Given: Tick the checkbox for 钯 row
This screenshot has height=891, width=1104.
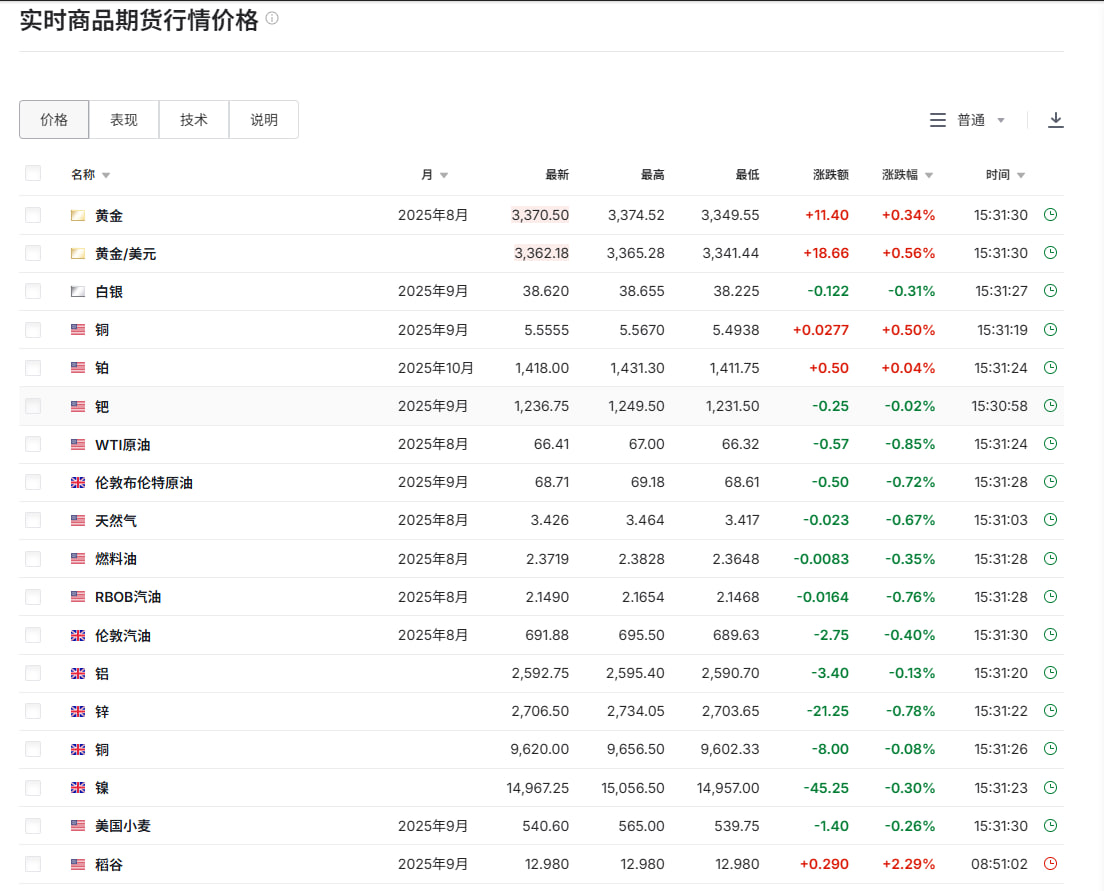Looking at the screenshot, I should tap(33, 406).
